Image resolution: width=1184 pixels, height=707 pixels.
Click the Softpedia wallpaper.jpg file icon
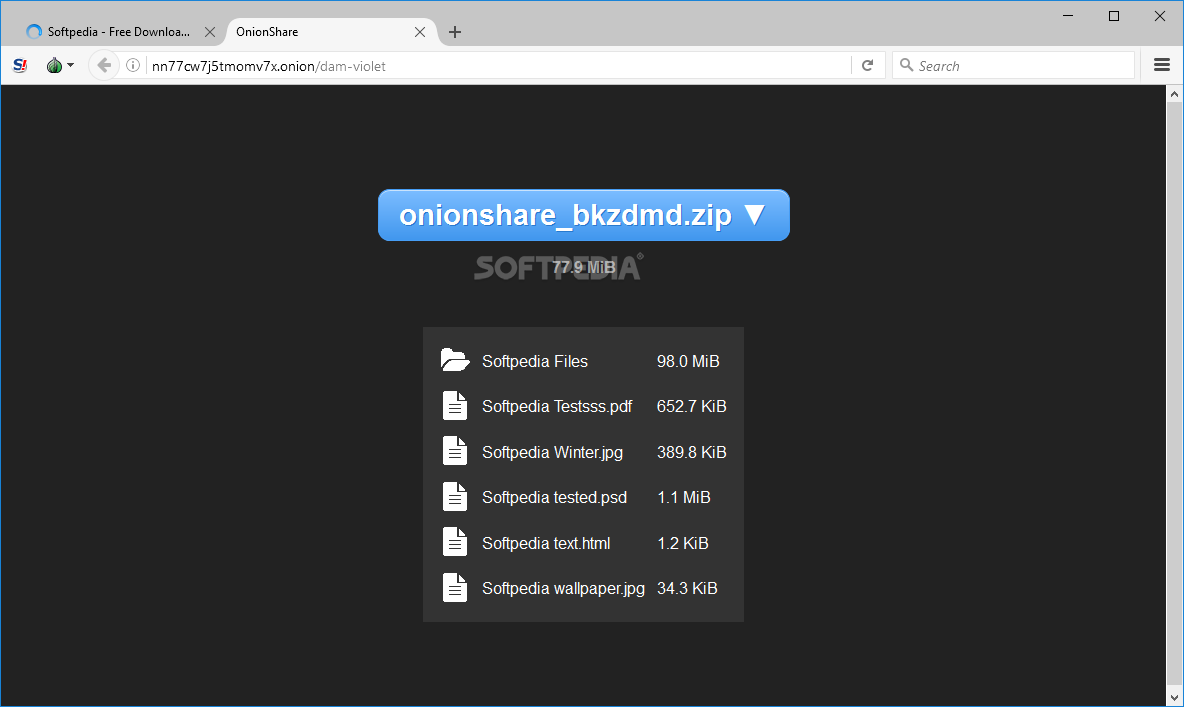[x=455, y=588]
